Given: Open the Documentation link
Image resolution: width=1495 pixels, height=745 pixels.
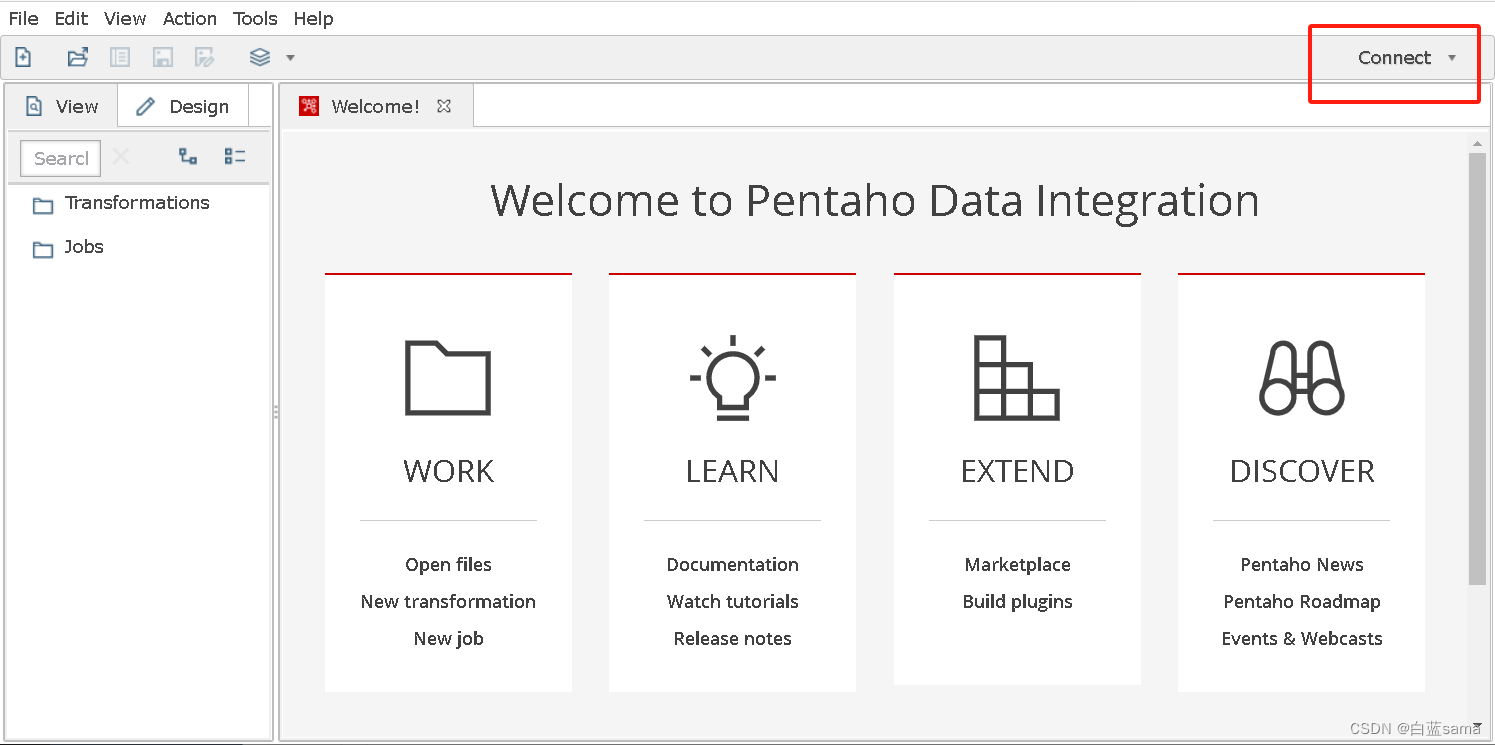Looking at the screenshot, I should [x=733, y=565].
